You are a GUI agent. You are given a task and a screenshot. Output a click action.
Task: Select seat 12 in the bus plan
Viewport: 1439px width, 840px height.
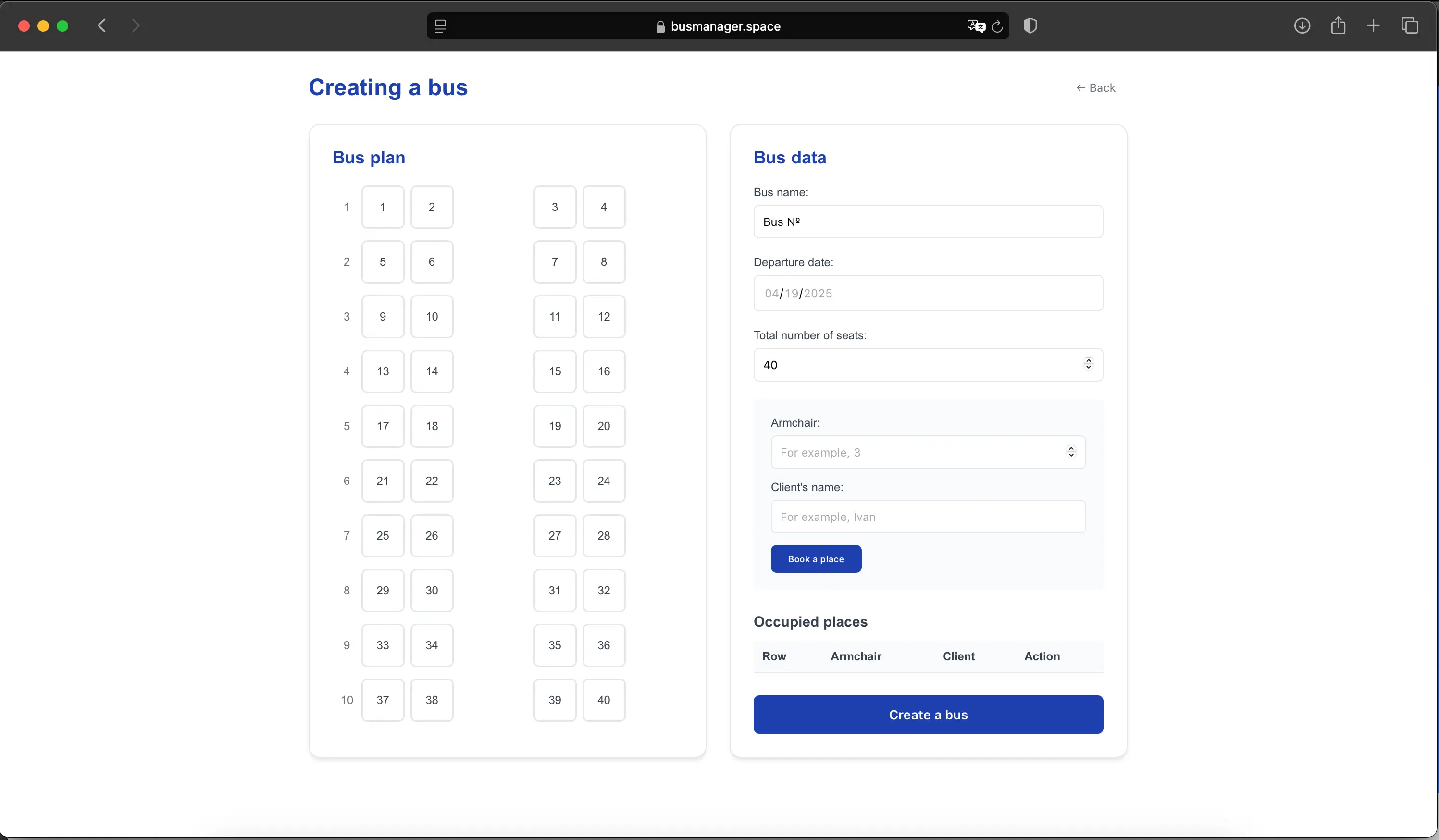(x=603, y=316)
